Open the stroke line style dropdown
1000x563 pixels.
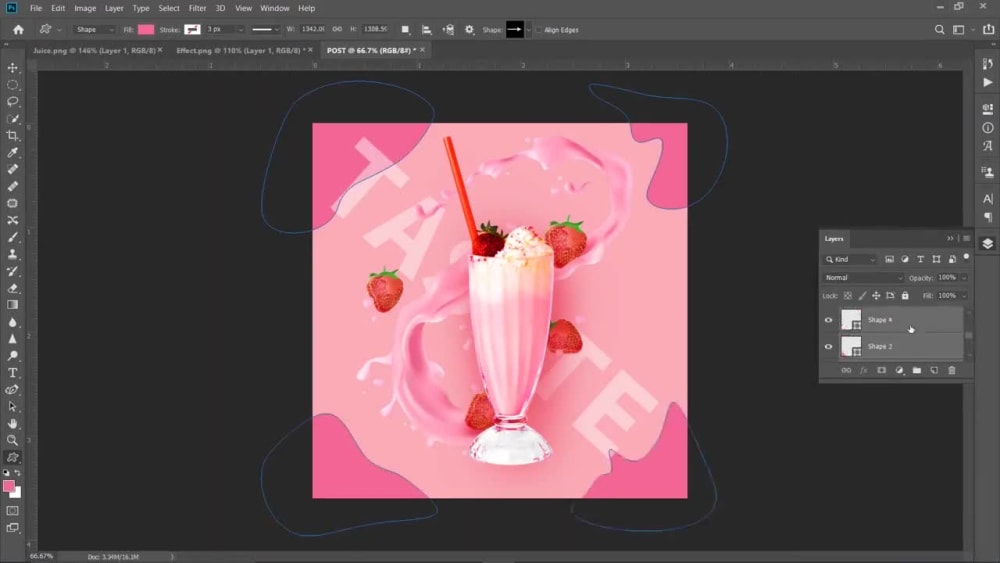(x=265, y=29)
